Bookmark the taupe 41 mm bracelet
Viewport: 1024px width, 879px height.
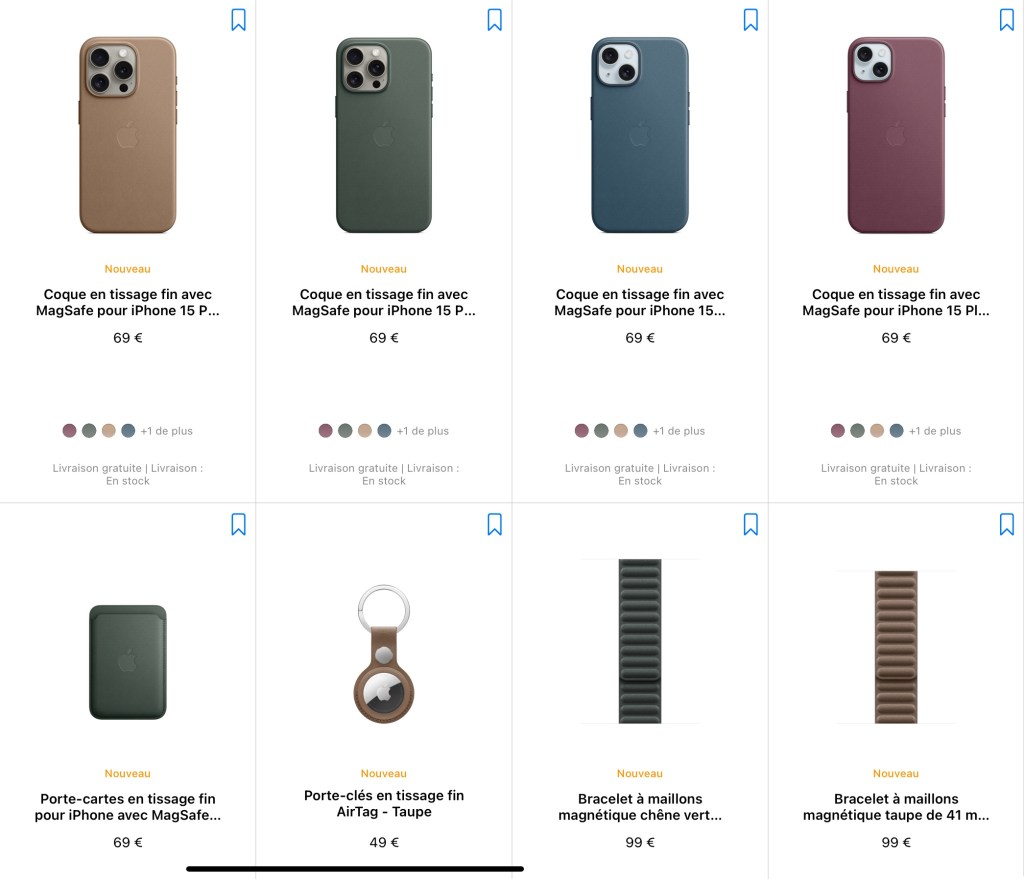[1006, 524]
